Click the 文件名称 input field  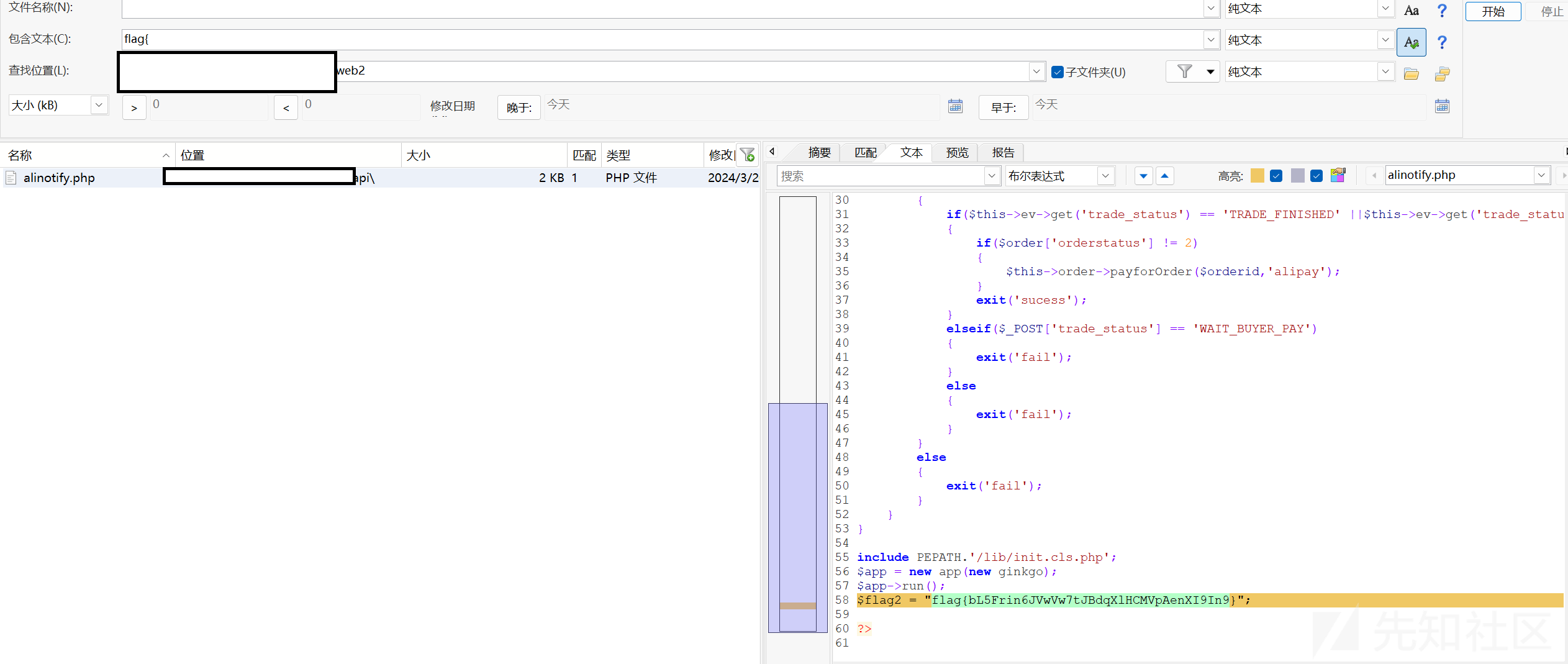click(x=663, y=9)
